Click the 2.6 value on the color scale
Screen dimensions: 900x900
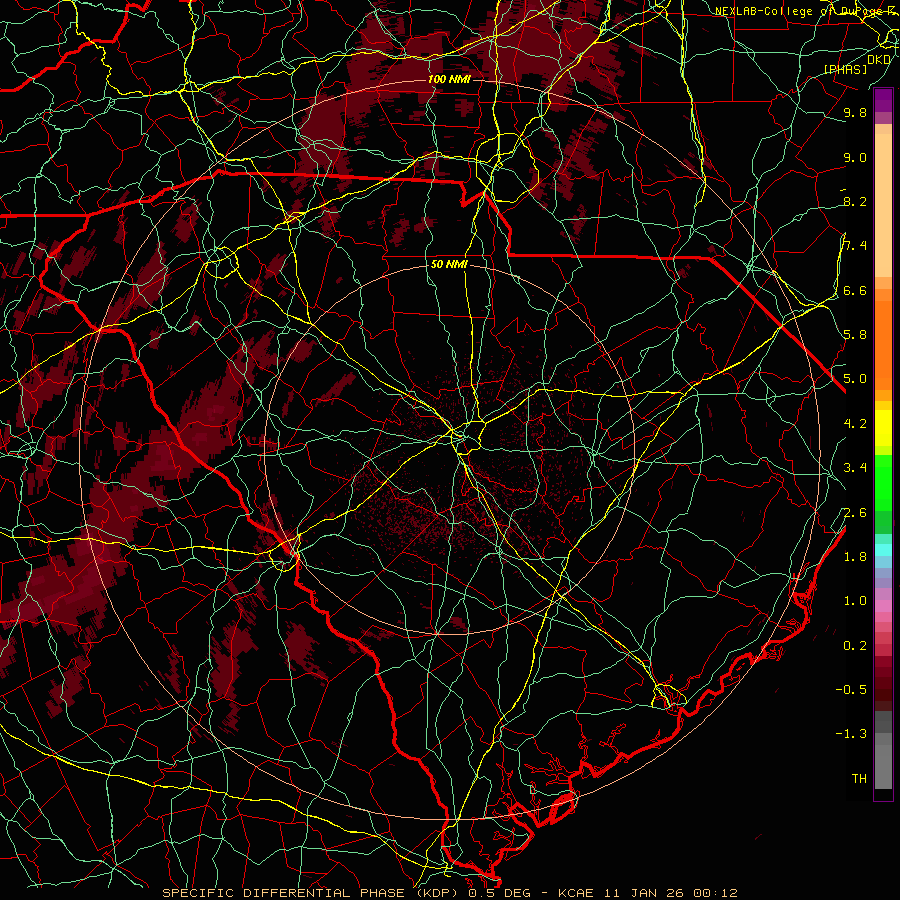(x=855, y=513)
